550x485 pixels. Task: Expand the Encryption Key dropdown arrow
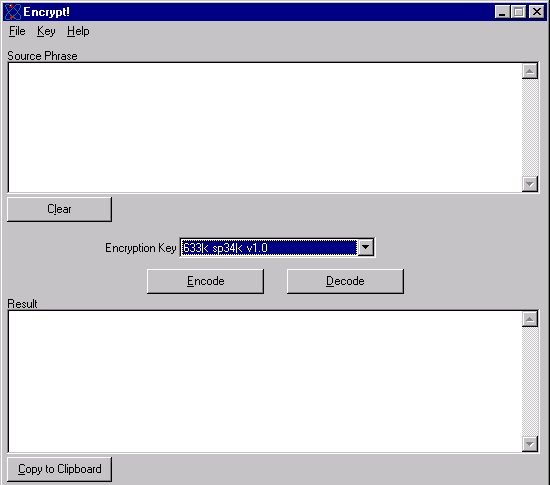[x=365, y=248]
